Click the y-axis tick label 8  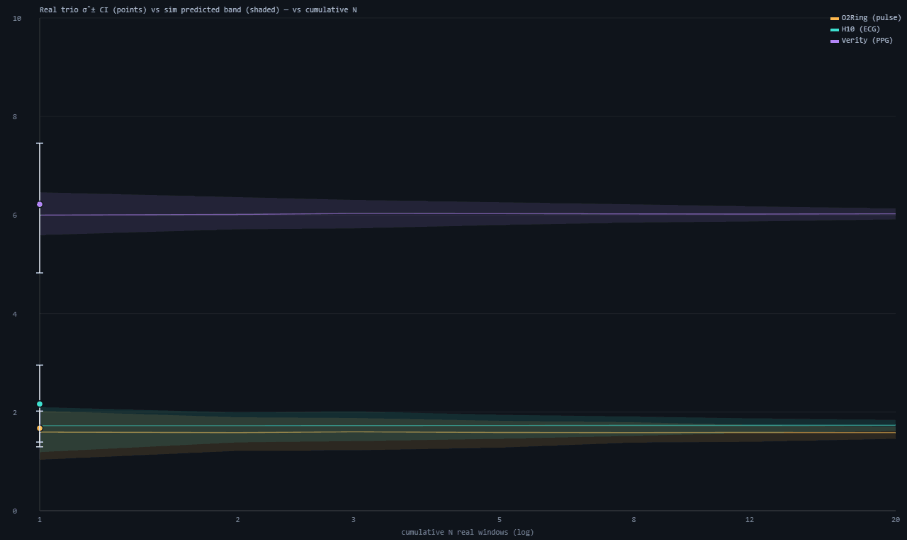tap(15, 117)
